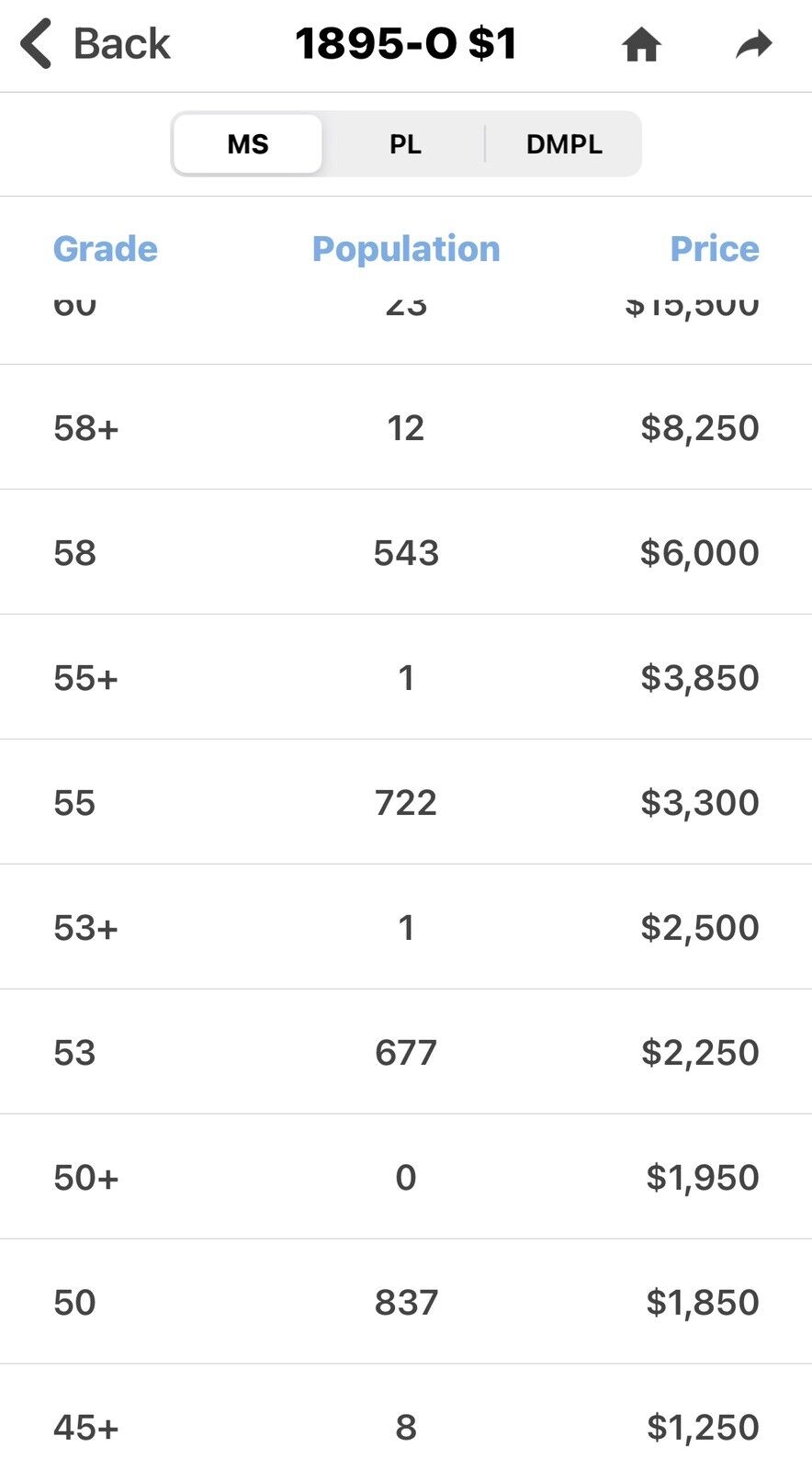Image resolution: width=812 pixels, height=1470 pixels.
Task: Sort by Grade column header
Action: coord(105,249)
